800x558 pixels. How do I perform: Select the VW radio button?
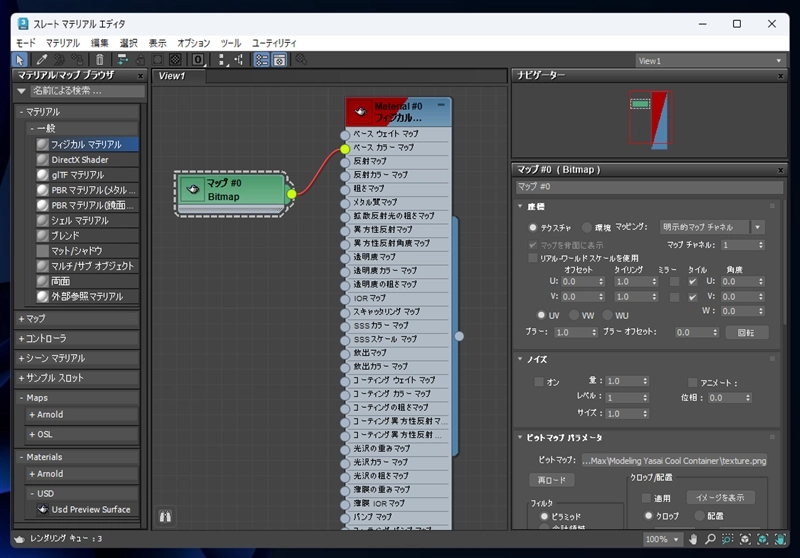(x=574, y=315)
